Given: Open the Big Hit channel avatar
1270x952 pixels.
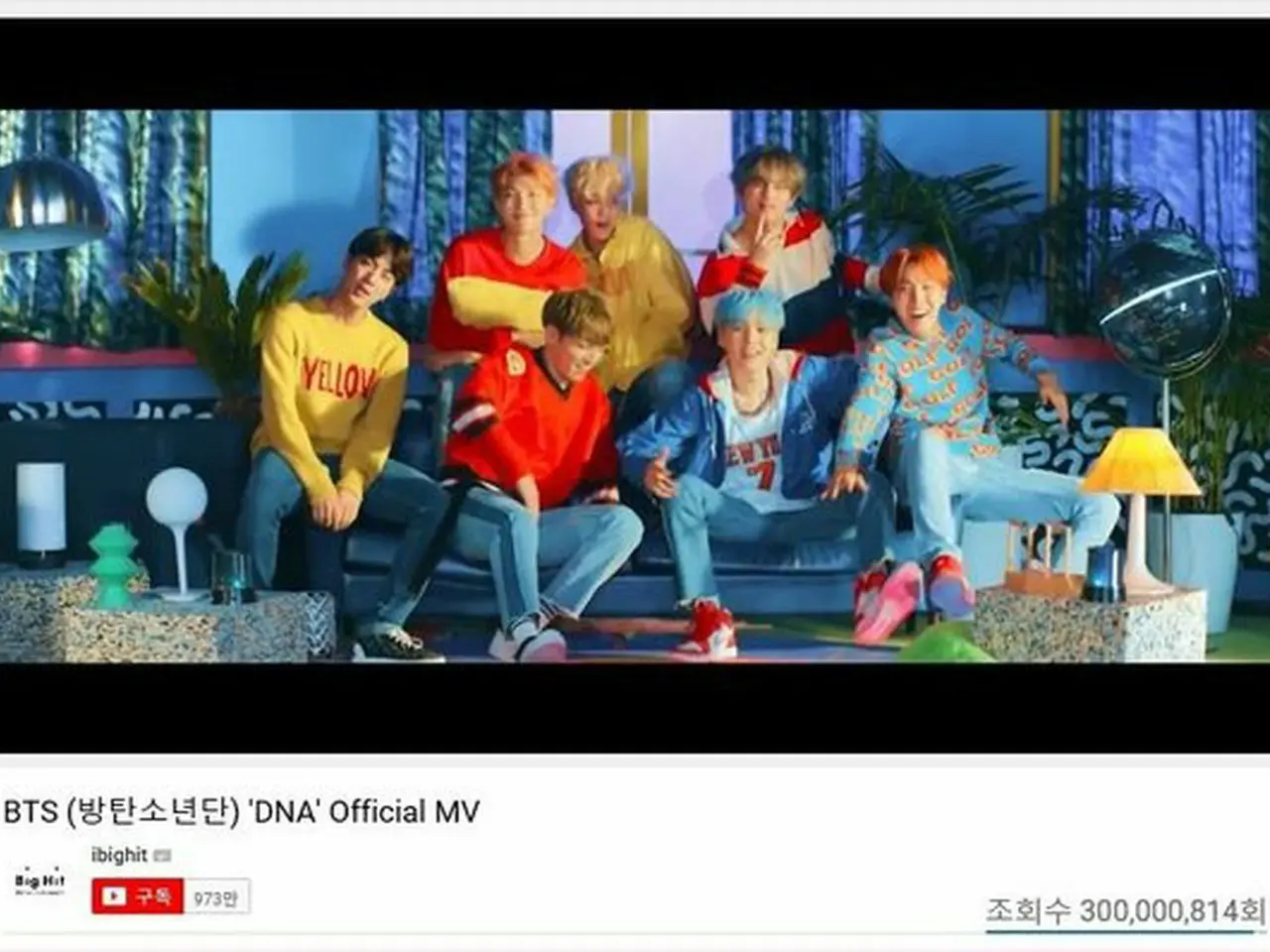Looking at the screenshot, I should [40, 880].
